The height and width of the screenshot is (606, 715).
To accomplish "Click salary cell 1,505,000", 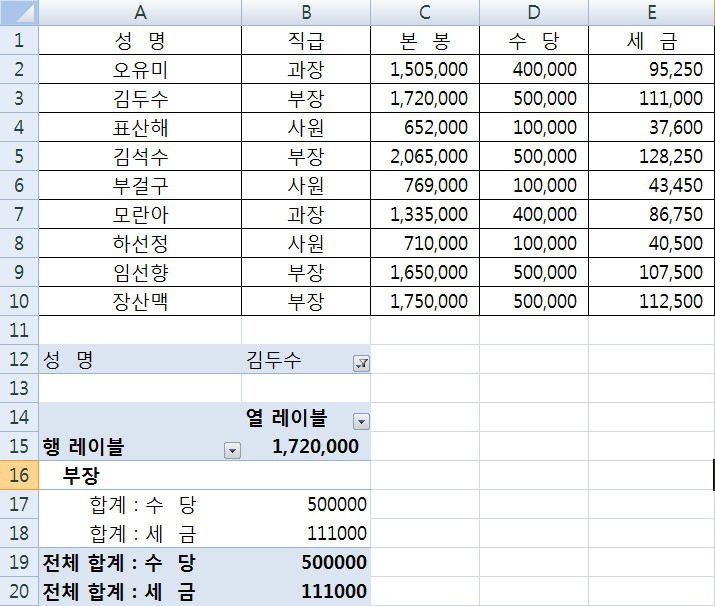I will (425, 69).
